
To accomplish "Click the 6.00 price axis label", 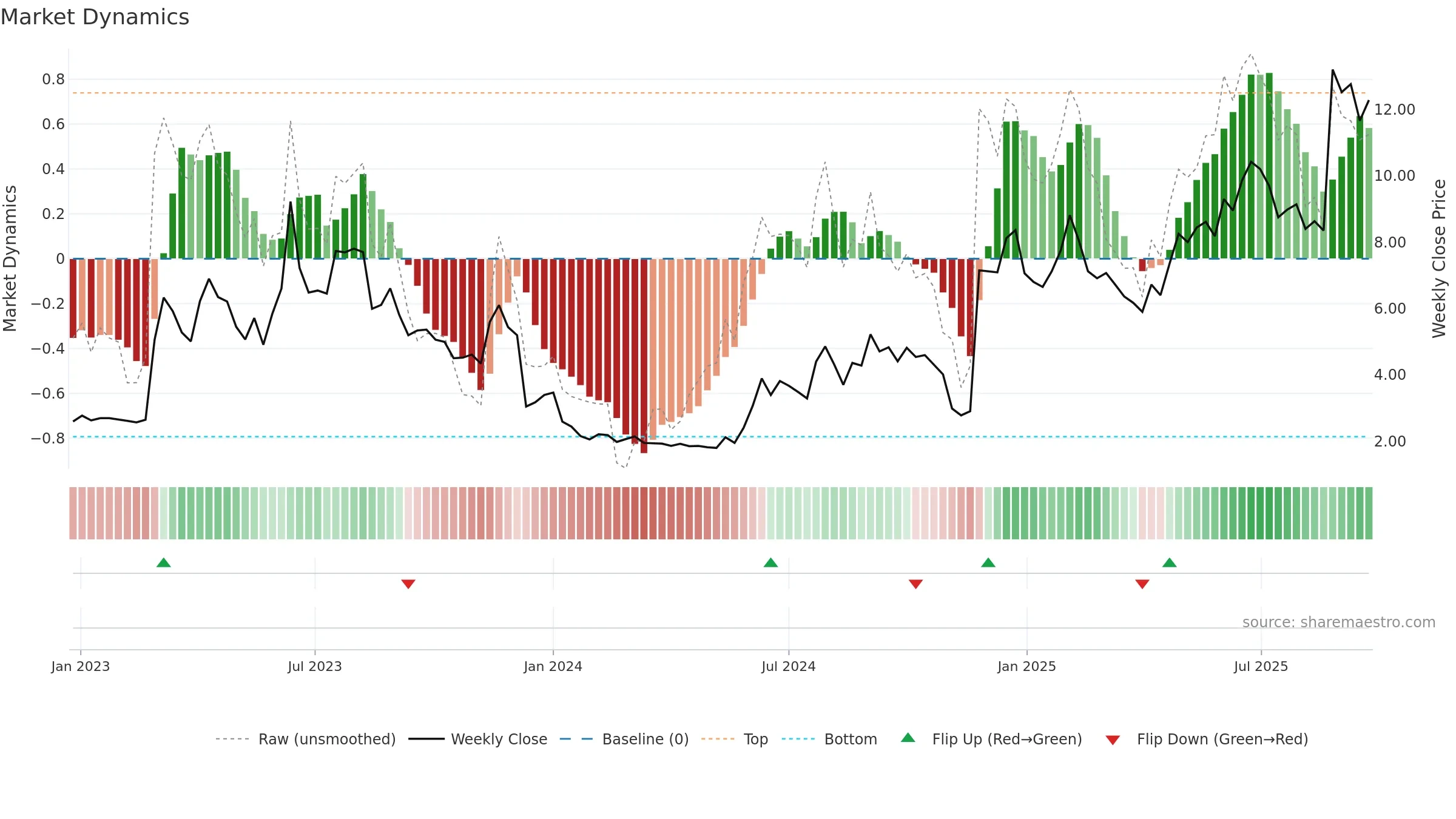I will point(1390,309).
